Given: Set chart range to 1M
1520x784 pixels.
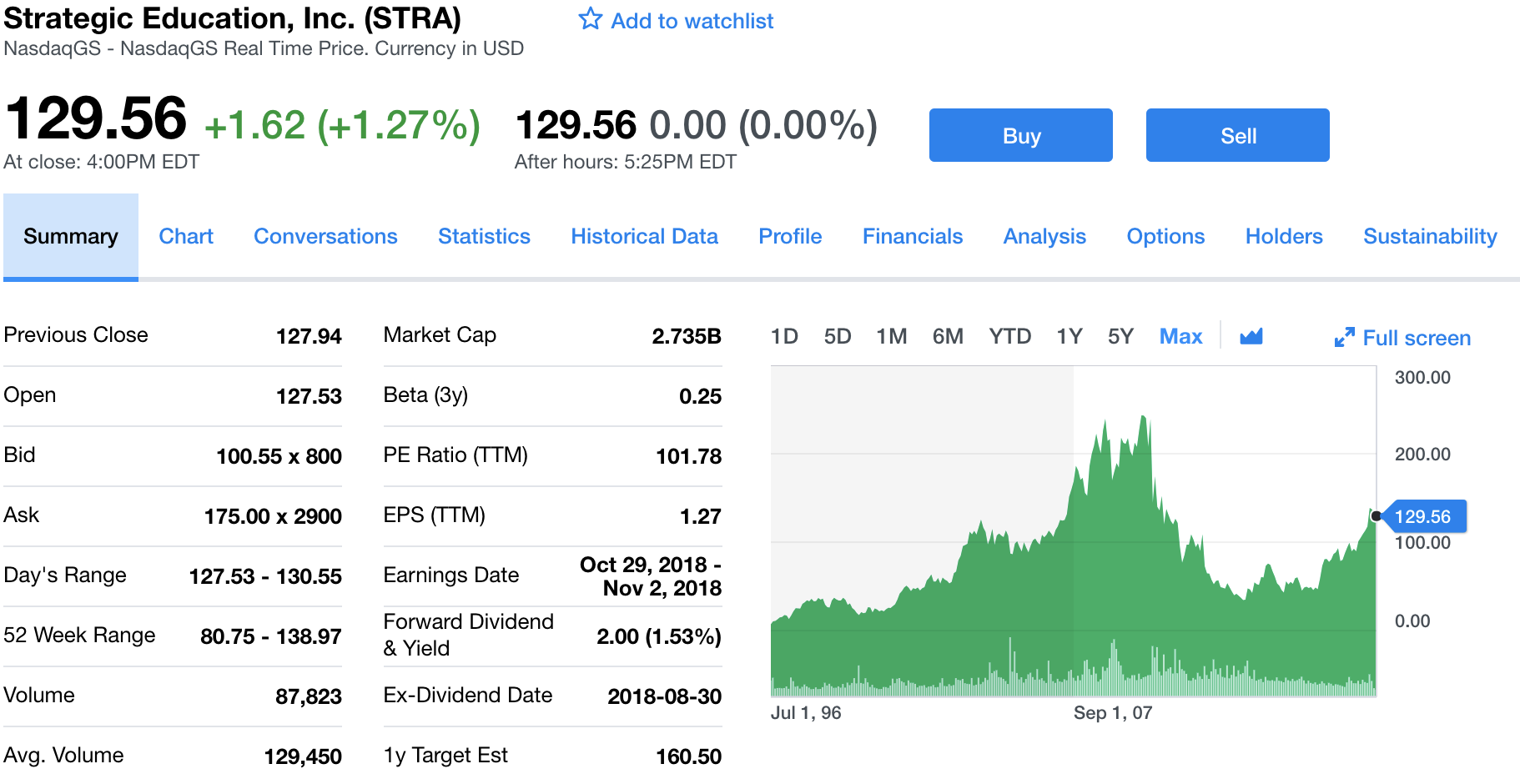Looking at the screenshot, I should [x=891, y=336].
